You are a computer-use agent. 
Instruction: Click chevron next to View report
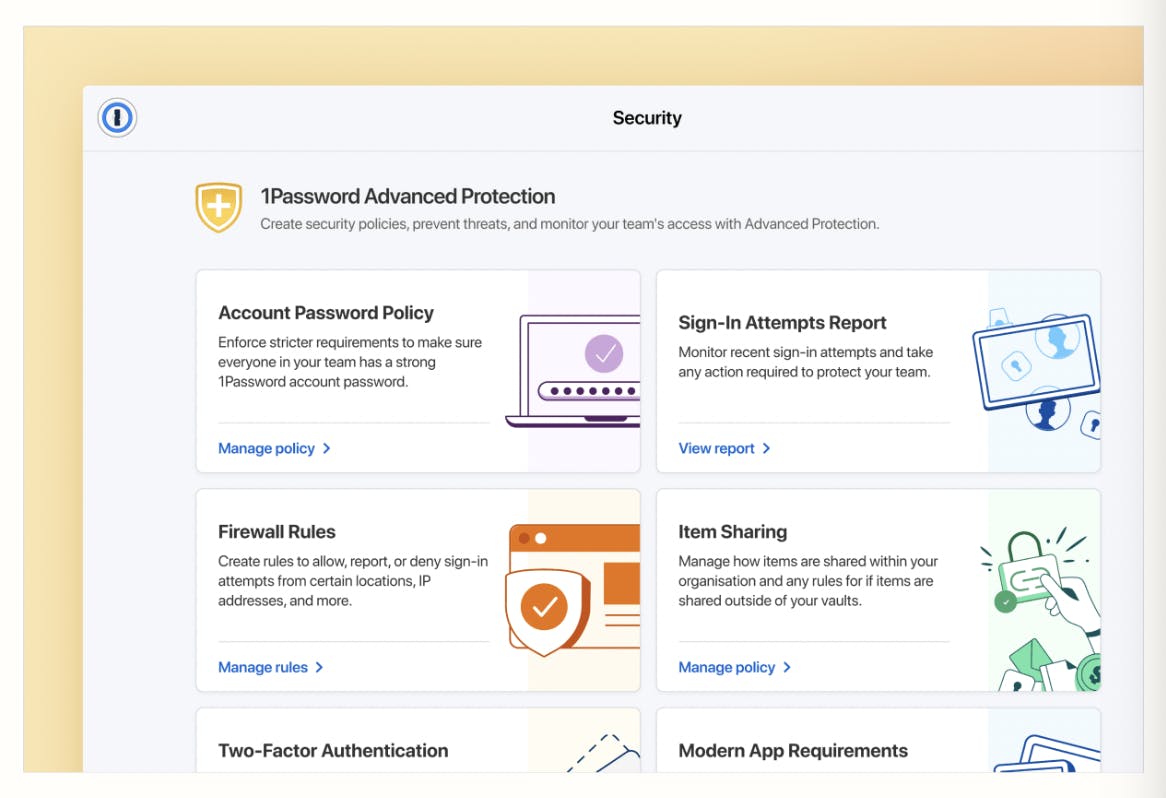pos(767,449)
